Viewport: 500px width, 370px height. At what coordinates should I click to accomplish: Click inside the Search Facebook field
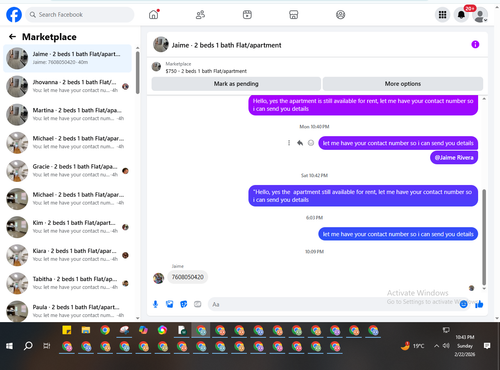point(80,15)
